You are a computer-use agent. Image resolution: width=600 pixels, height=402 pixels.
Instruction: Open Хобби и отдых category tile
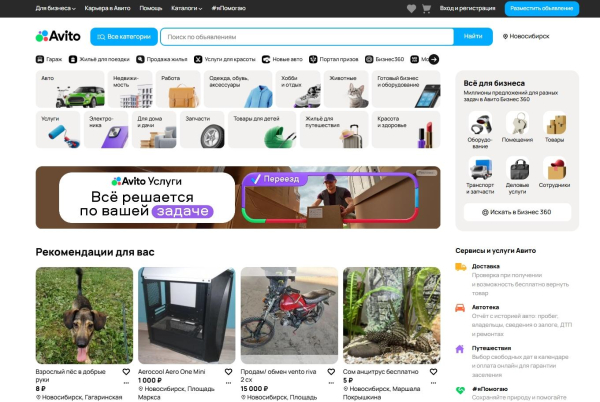point(298,89)
